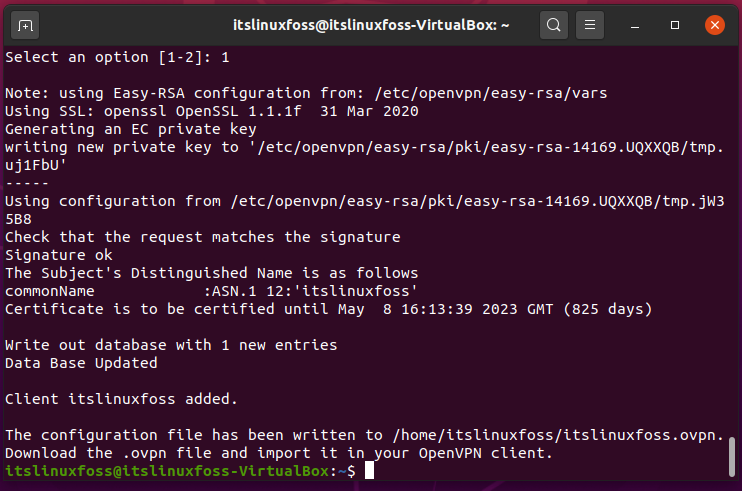
Task: Click the 'Data Base Updated' line
Action: [x=81, y=363]
